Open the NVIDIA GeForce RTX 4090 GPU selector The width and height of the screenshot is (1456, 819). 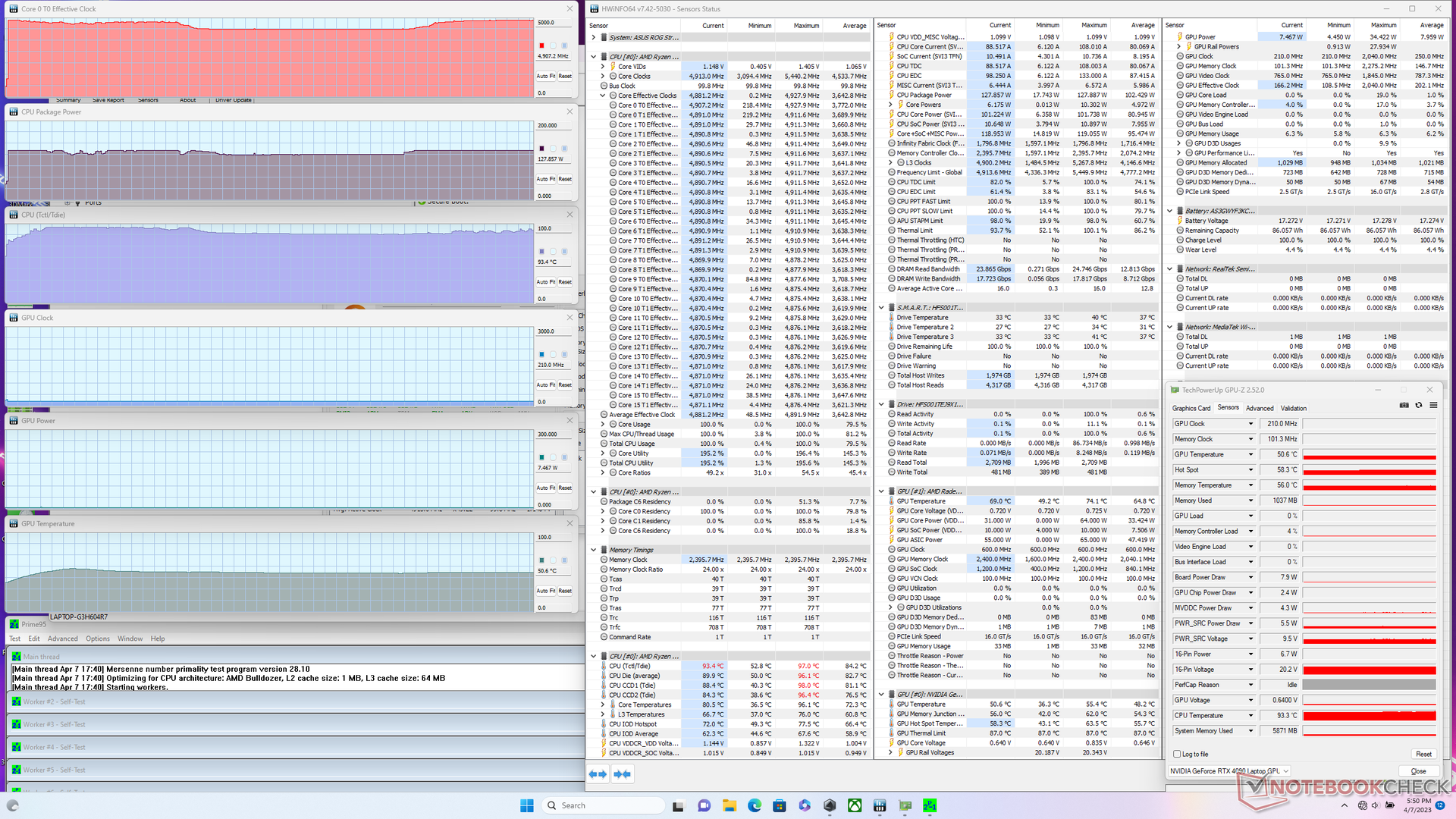[1228, 770]
